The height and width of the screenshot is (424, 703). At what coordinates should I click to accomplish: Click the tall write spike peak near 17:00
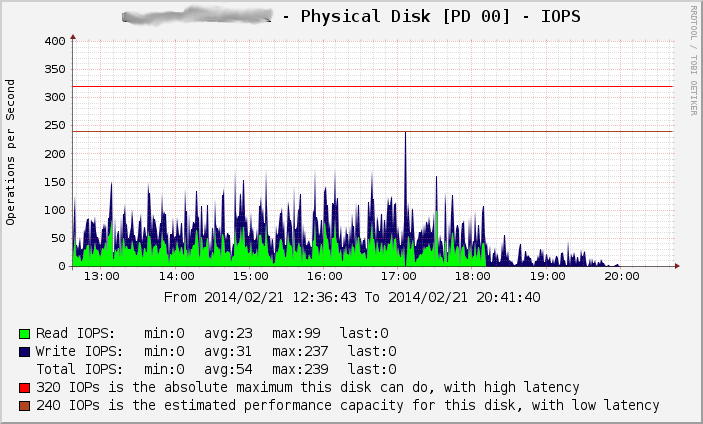coord(405,133)
